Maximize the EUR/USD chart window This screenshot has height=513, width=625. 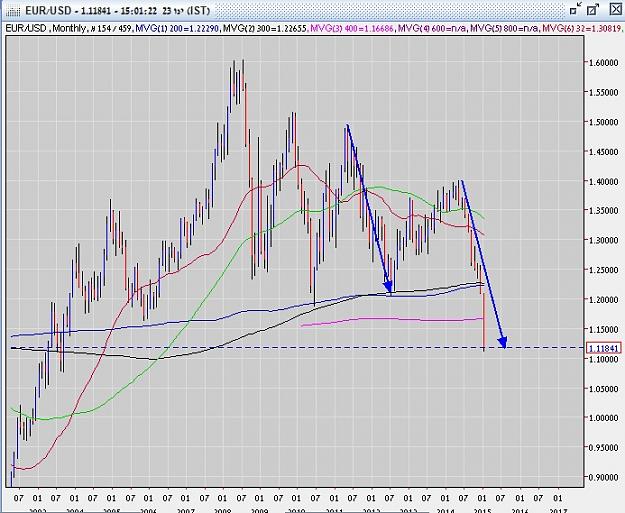click(x=593, y=10)
